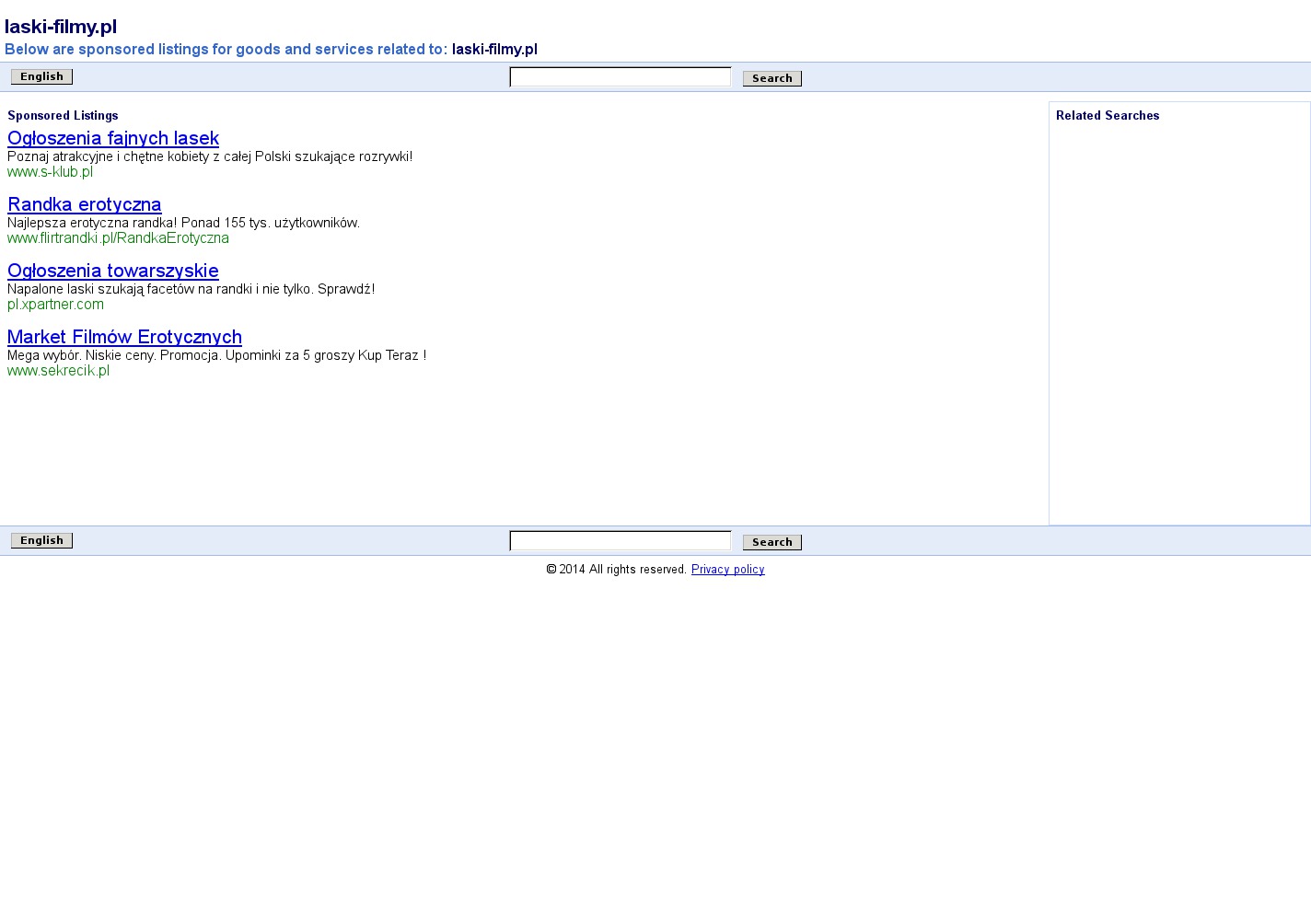Viewport: 1311px width, 924px height.
Task: Click the laski-filmy.pl page title heading
Action: point(61,27)
